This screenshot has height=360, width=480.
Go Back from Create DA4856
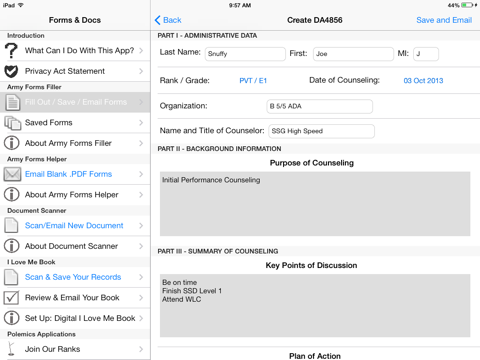(x=168, y=20)
